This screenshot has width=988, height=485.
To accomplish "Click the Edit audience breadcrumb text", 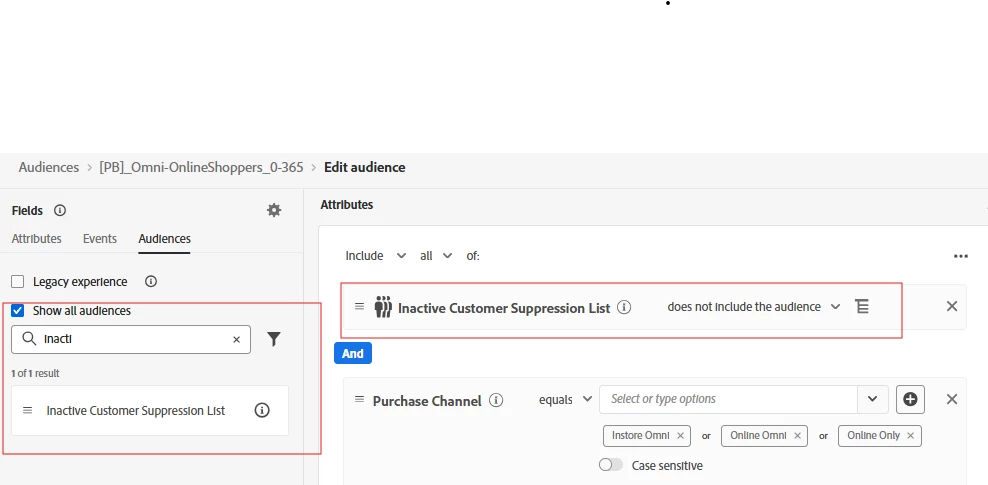I will pos(365,168).
